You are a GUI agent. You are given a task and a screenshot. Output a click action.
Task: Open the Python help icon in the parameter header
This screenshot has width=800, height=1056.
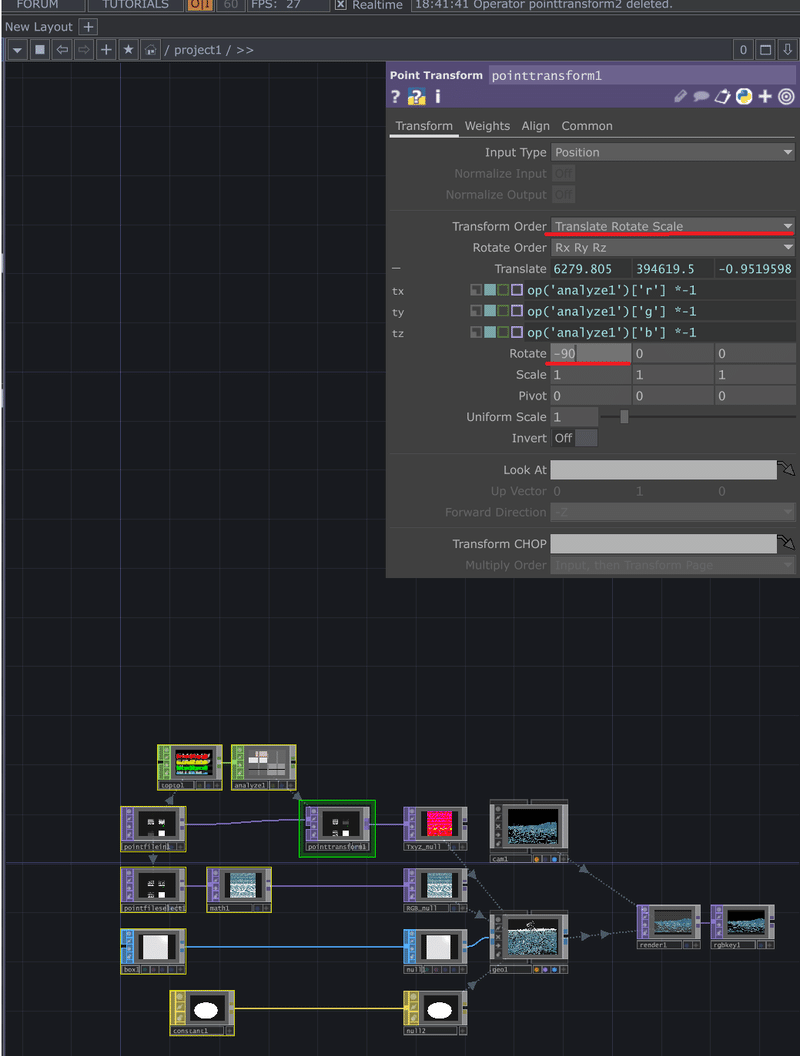tap(417, 97)
